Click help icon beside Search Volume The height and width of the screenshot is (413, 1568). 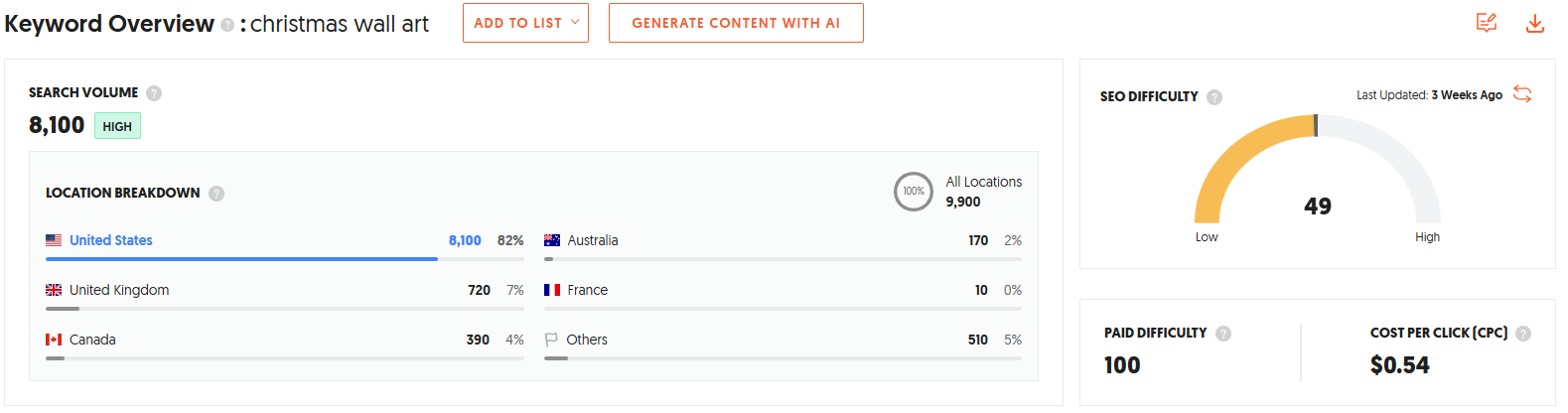pyautogui.click(x=154, y=93)
